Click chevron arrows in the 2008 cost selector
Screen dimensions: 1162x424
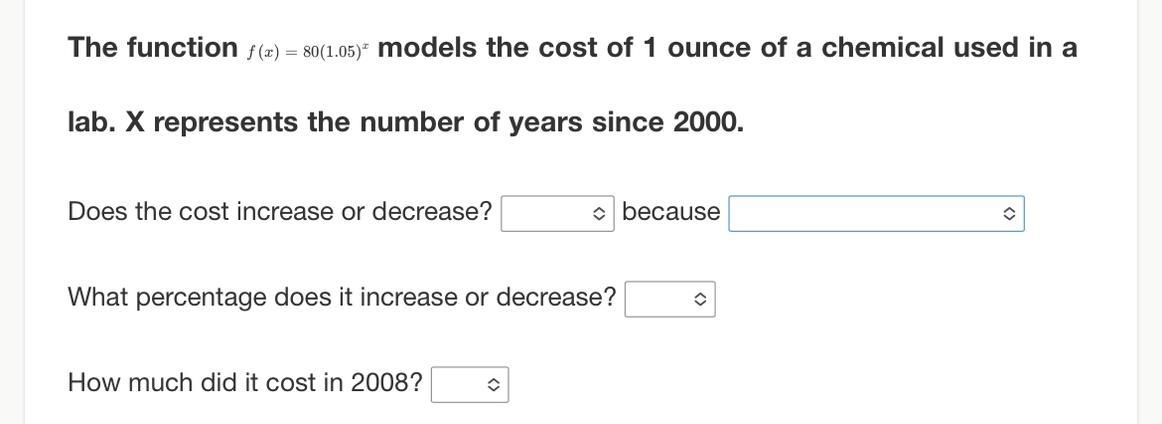[x=493, y=384]
